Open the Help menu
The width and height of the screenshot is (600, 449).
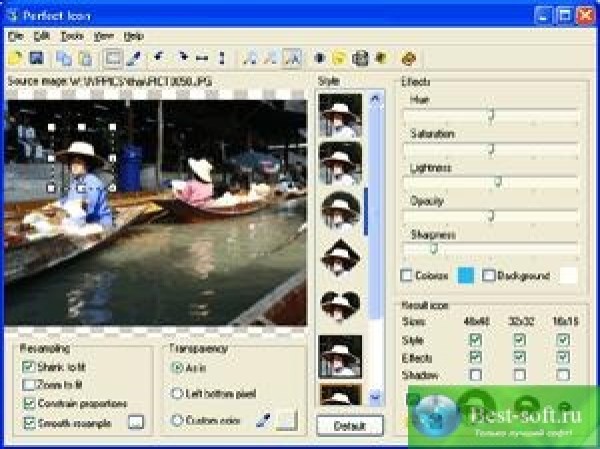click(134, 36)
